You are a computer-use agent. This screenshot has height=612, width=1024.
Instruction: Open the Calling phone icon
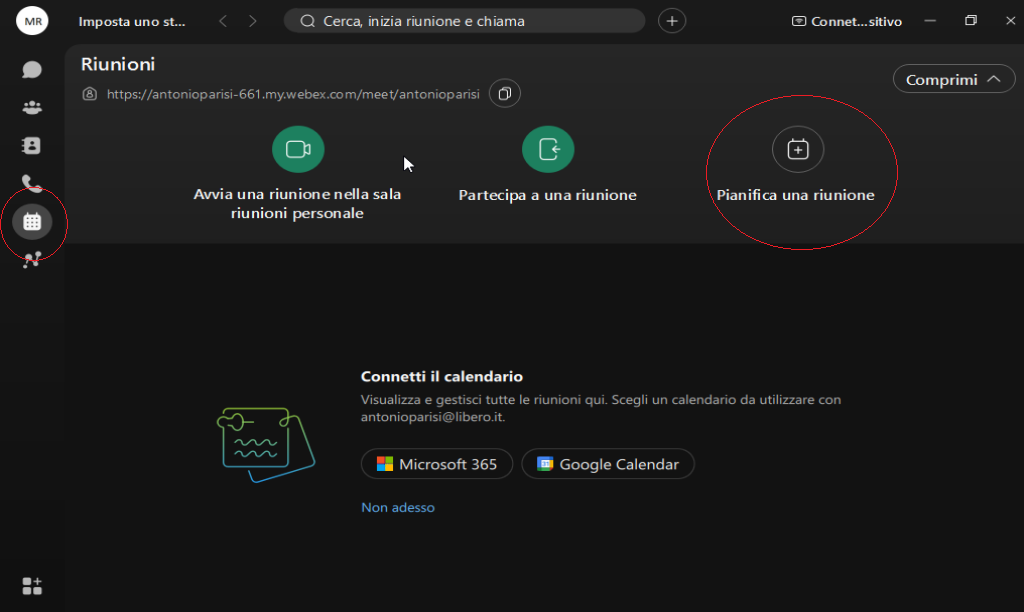[32, 184]
